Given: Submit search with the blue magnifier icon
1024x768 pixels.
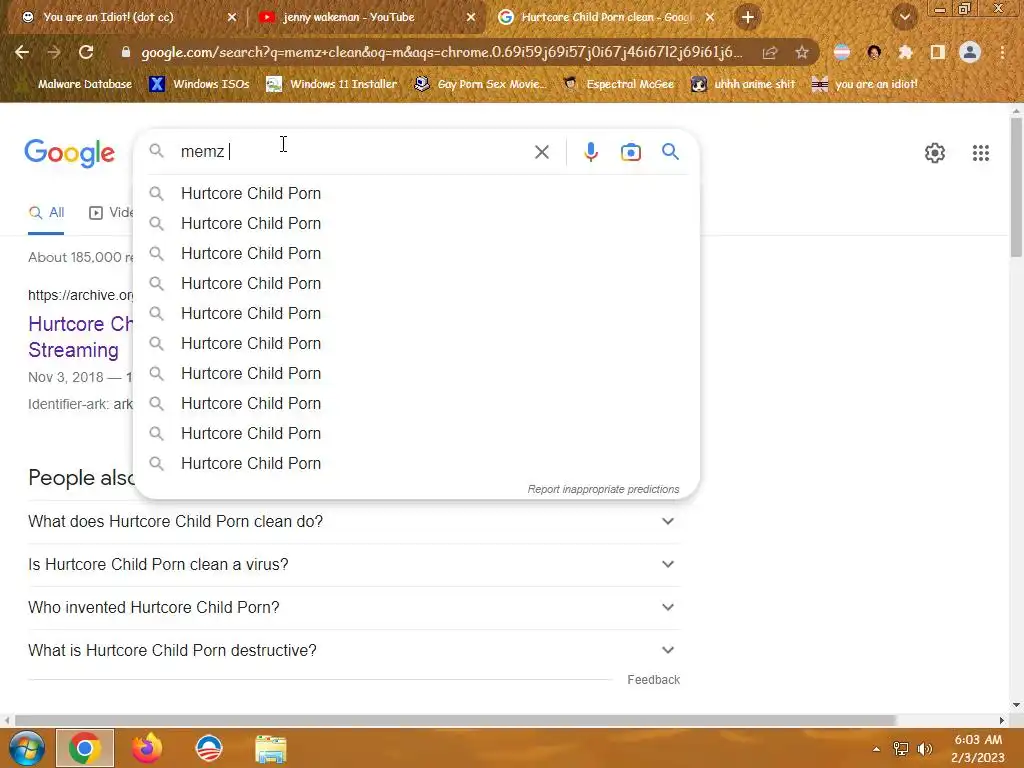Looking at the screenshot, I should coord(670,152).
